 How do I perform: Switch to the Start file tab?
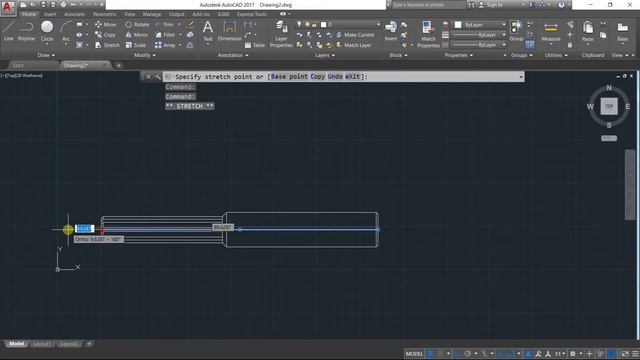point(18,65)
